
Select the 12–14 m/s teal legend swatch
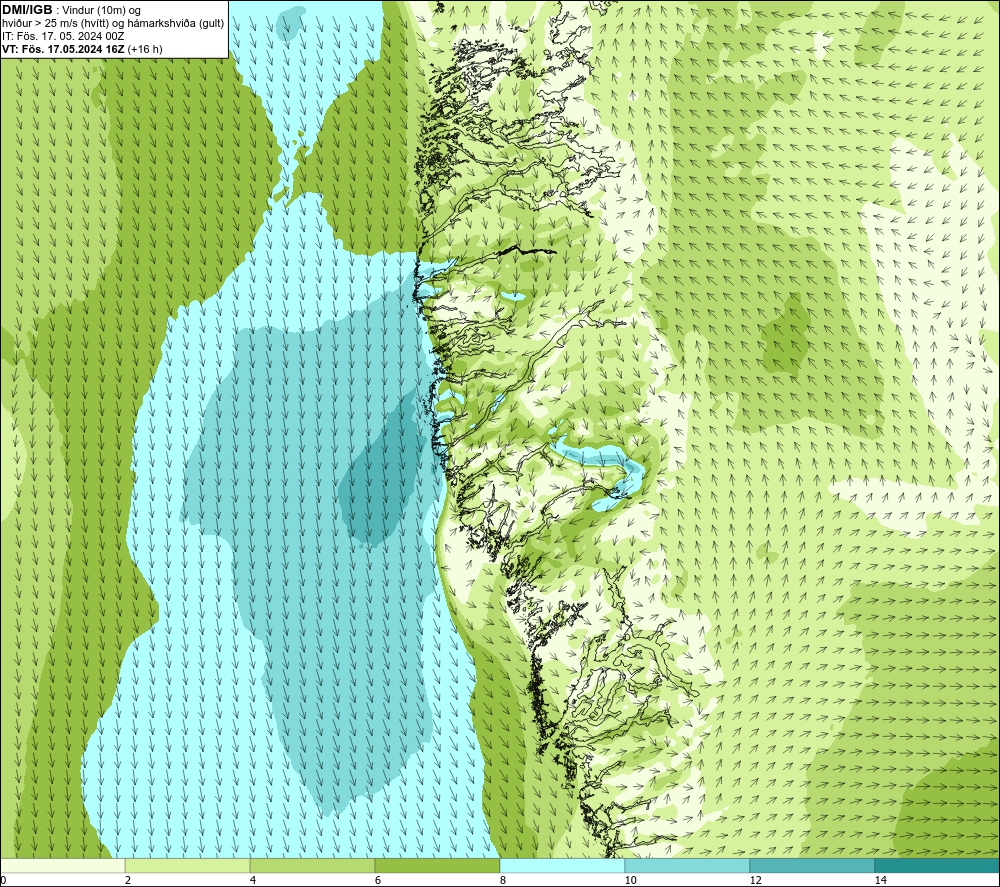pyautogui.click(x=812, y=866)
